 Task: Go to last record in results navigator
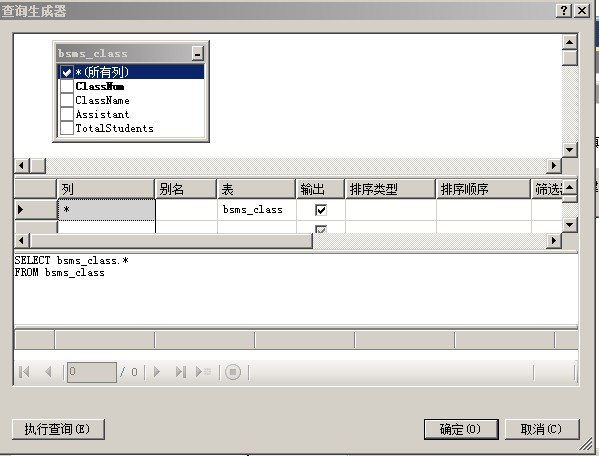pos(181,372)
